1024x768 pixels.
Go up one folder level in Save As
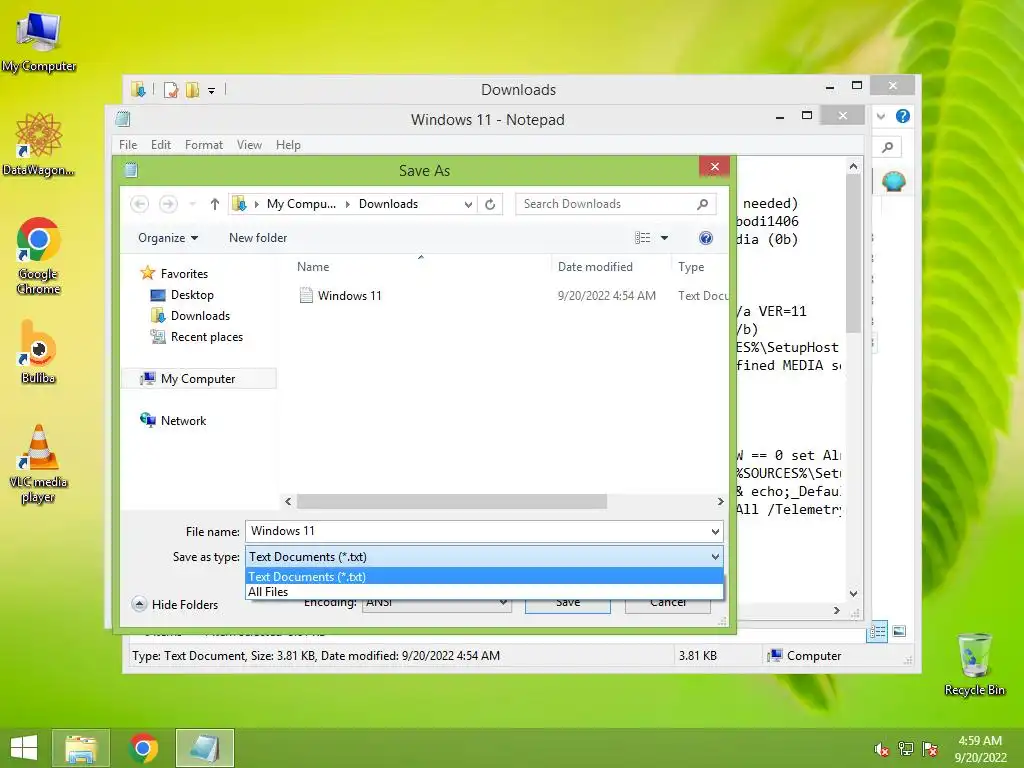click(215, 204)
